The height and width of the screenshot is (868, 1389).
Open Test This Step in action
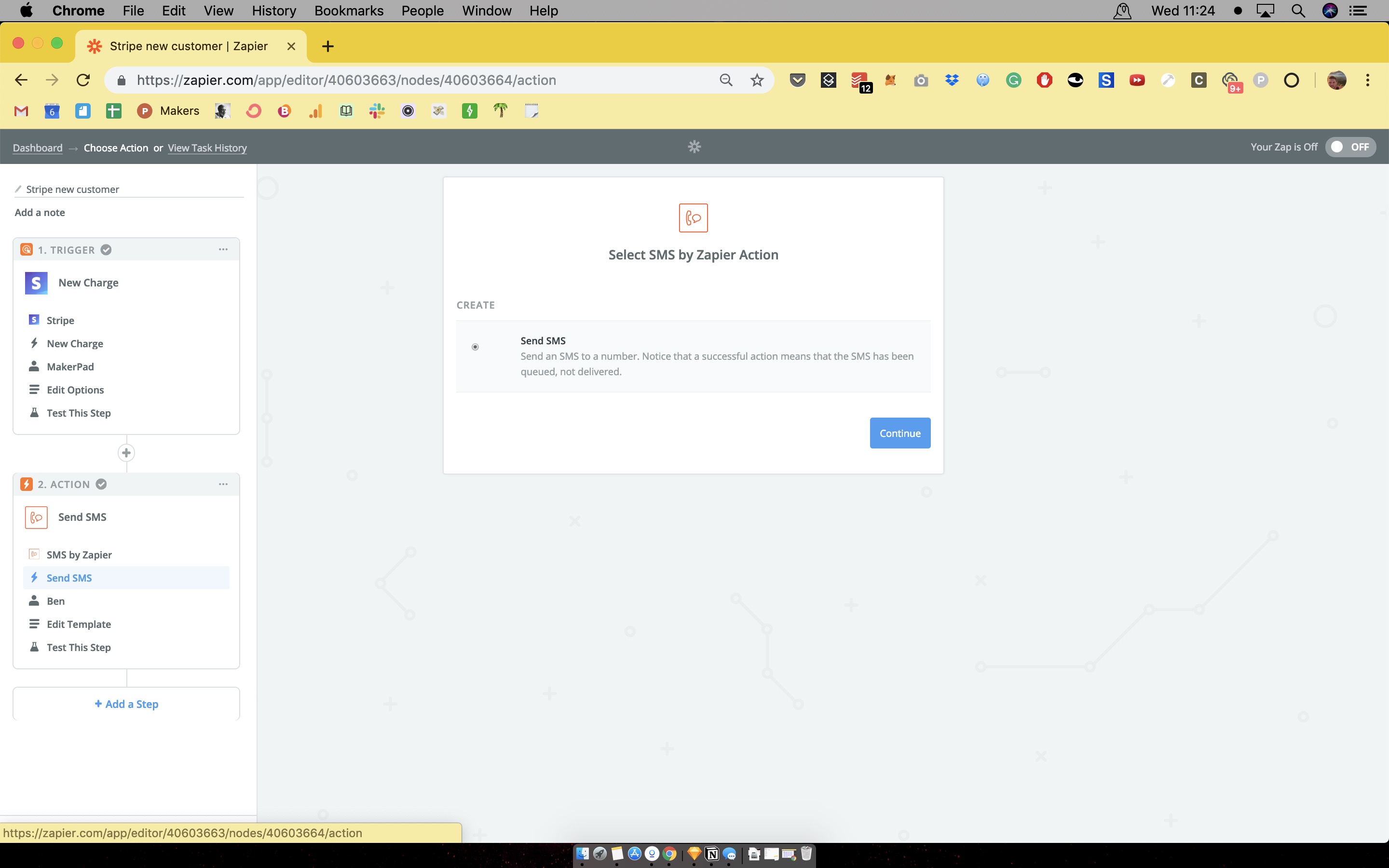(126, 647)
